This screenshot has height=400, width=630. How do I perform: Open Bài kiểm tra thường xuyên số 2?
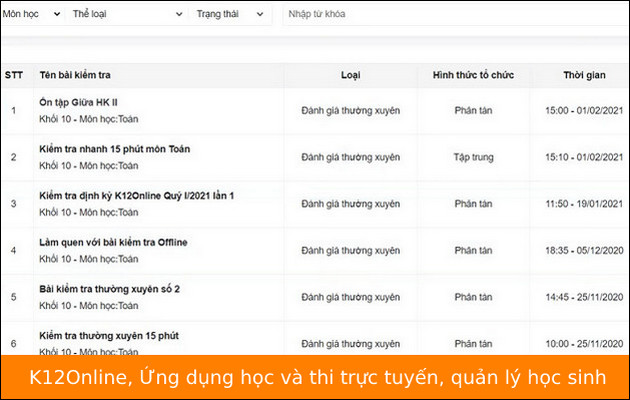109,289
